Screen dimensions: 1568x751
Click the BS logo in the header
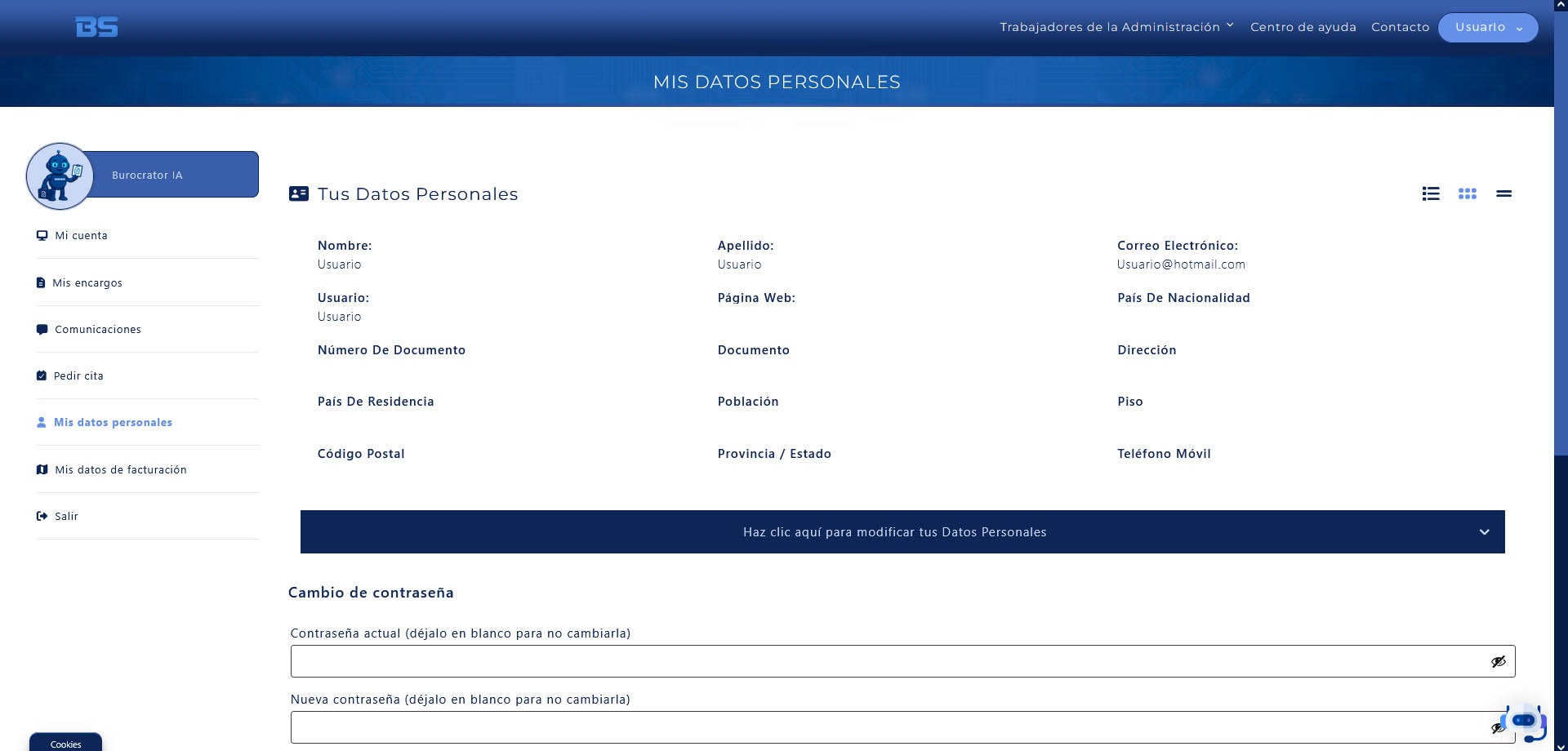tap(96, 27)
